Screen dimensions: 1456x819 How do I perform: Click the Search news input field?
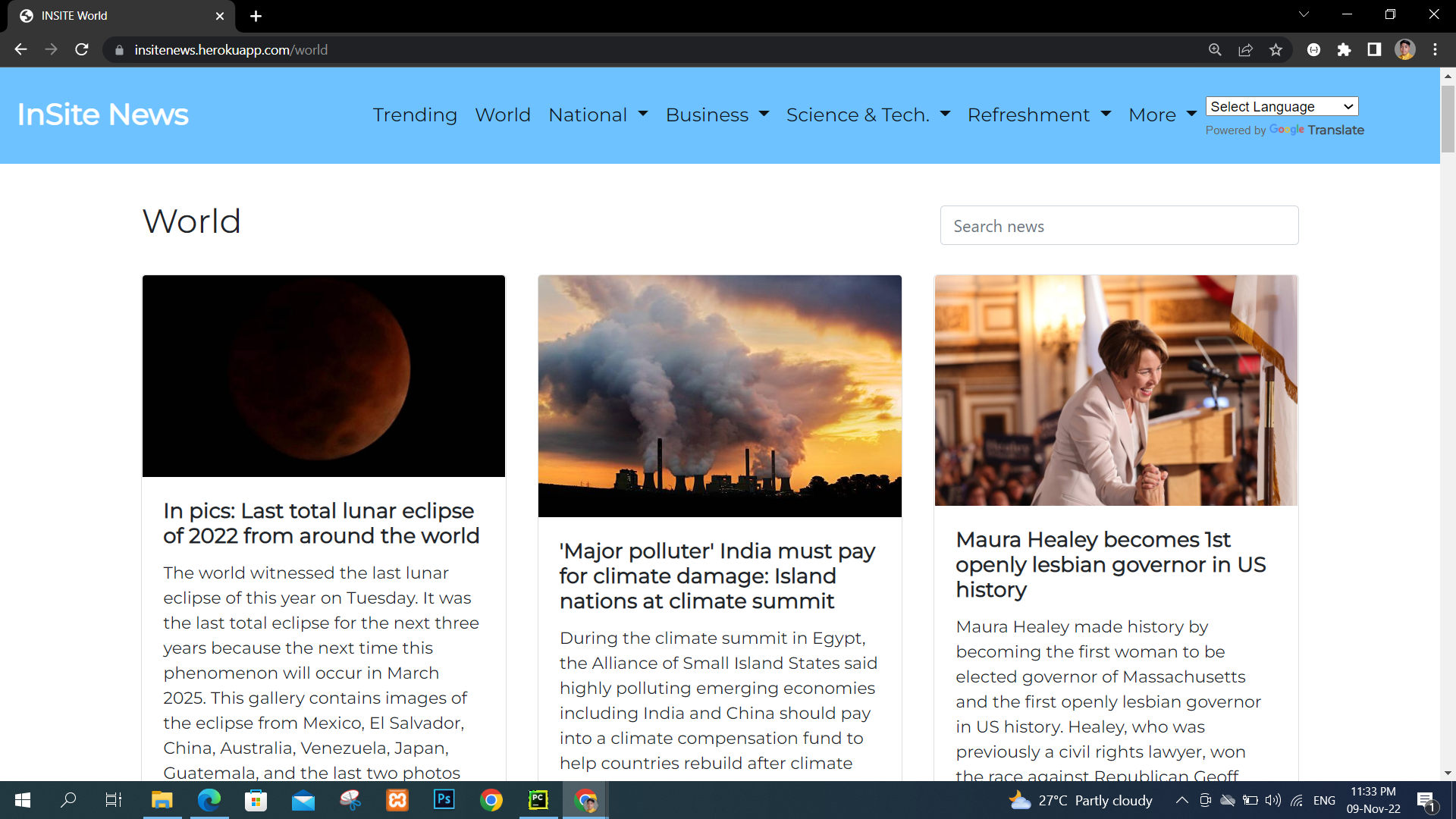click(x=1119, y=225)
